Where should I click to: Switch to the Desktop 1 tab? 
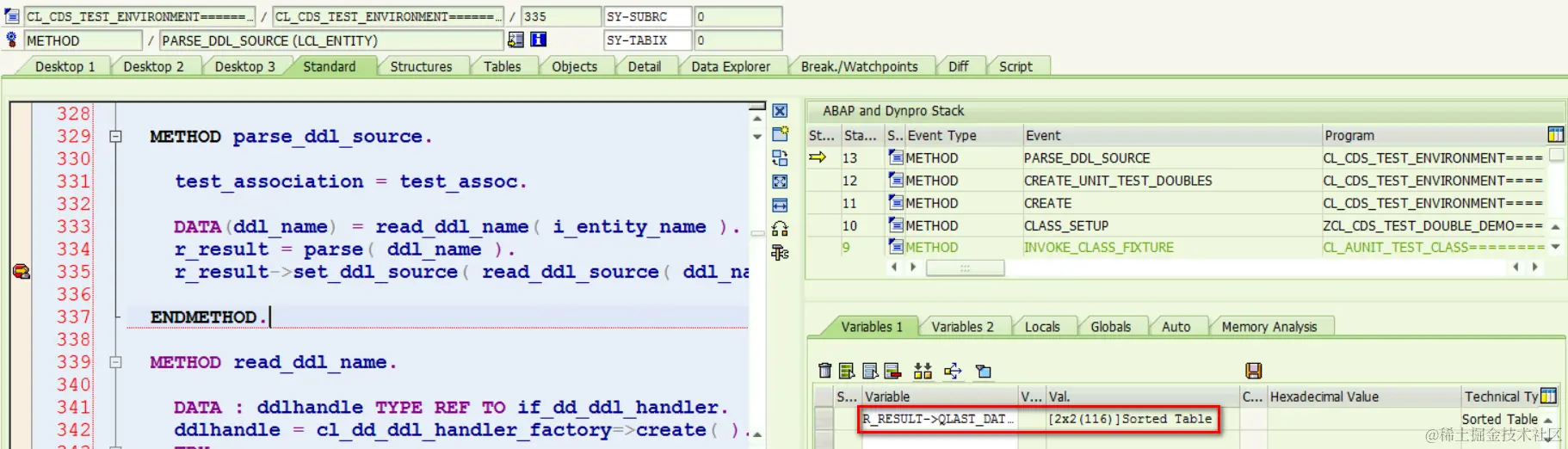pyautogui.click(x=65, y=66)
